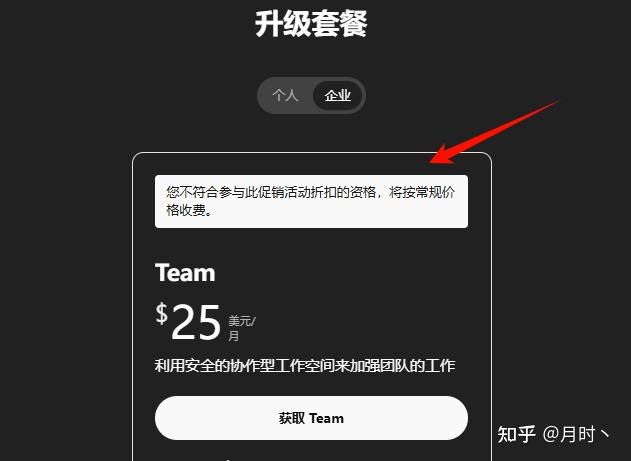Click the word Team on white button
Screen dimensions: 631x461
click(326, 418)
